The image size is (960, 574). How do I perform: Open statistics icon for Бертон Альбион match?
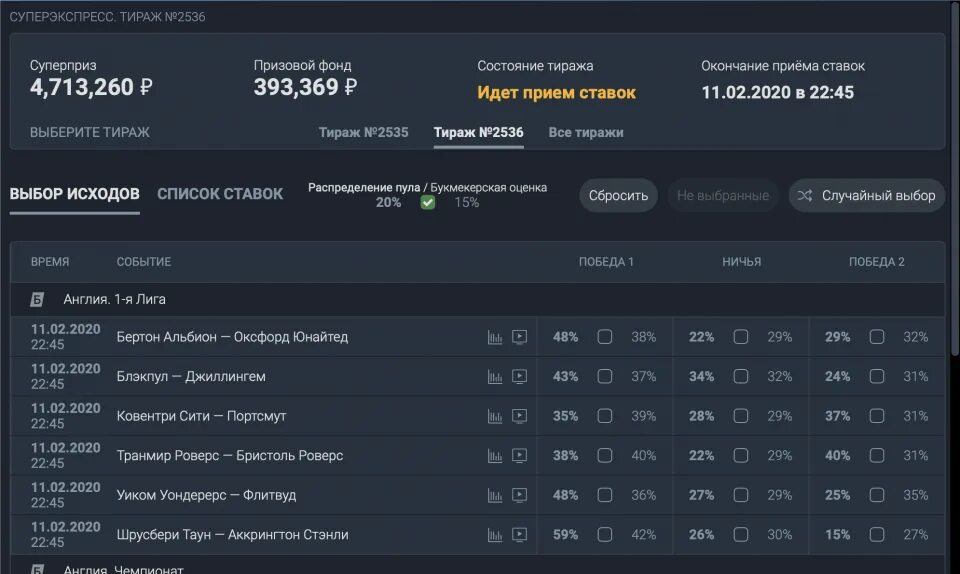pos(495,337)
